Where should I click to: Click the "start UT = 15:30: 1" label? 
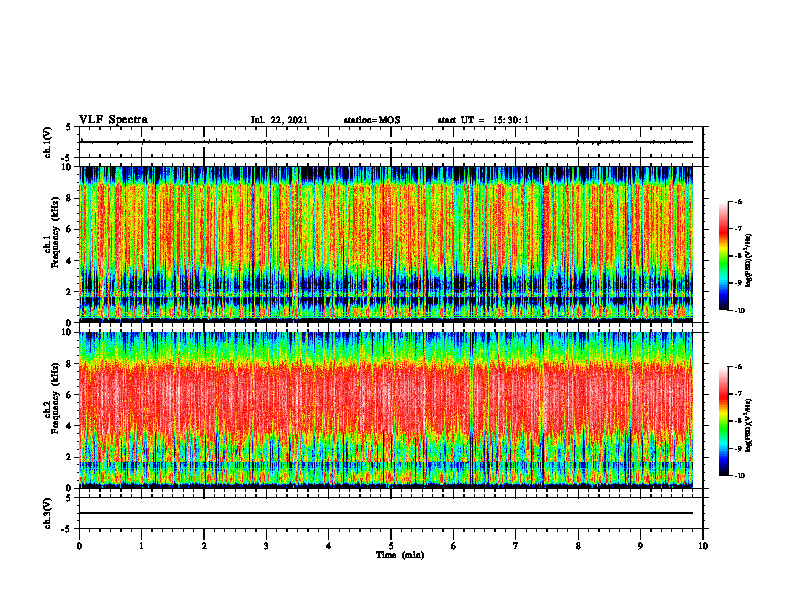click(x=483, y=120)
